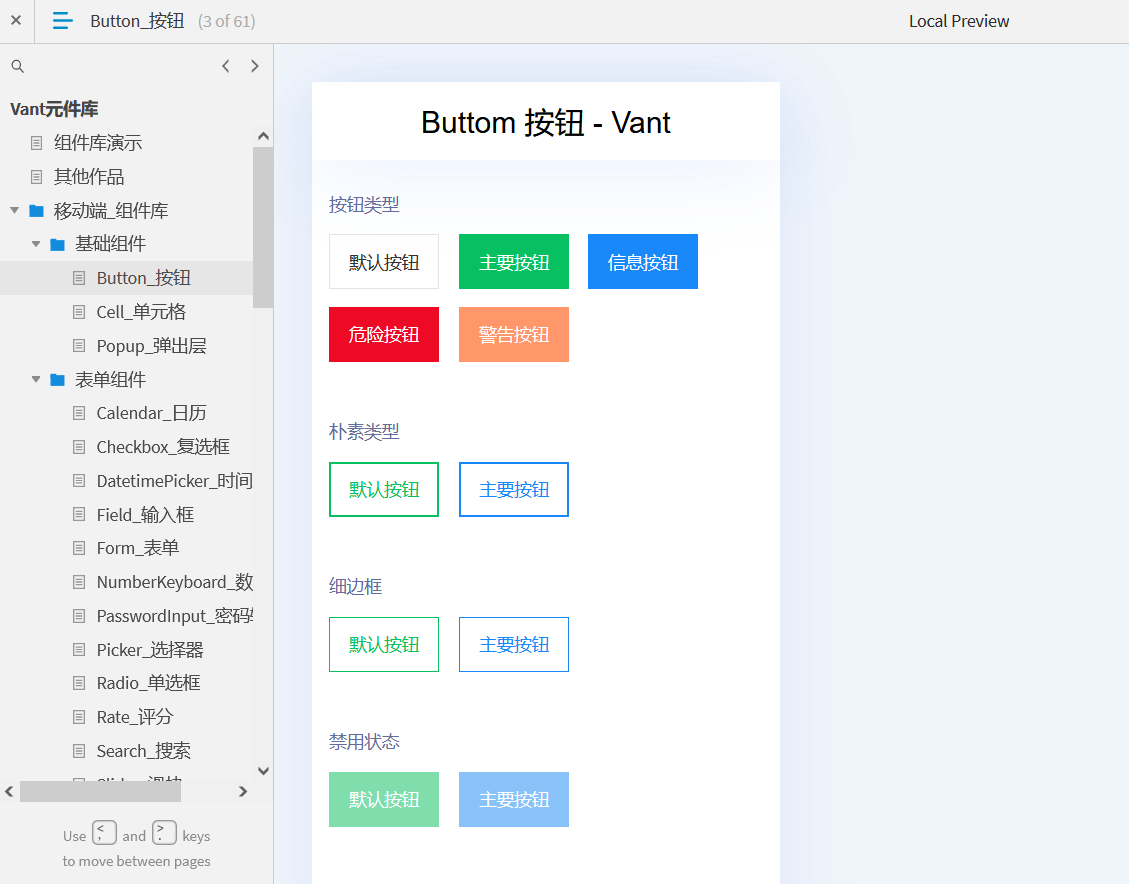Click the sitemap vertical scrollbar down arrow
This screenshot has width=1129, height=884.
(x=264, y=771)
